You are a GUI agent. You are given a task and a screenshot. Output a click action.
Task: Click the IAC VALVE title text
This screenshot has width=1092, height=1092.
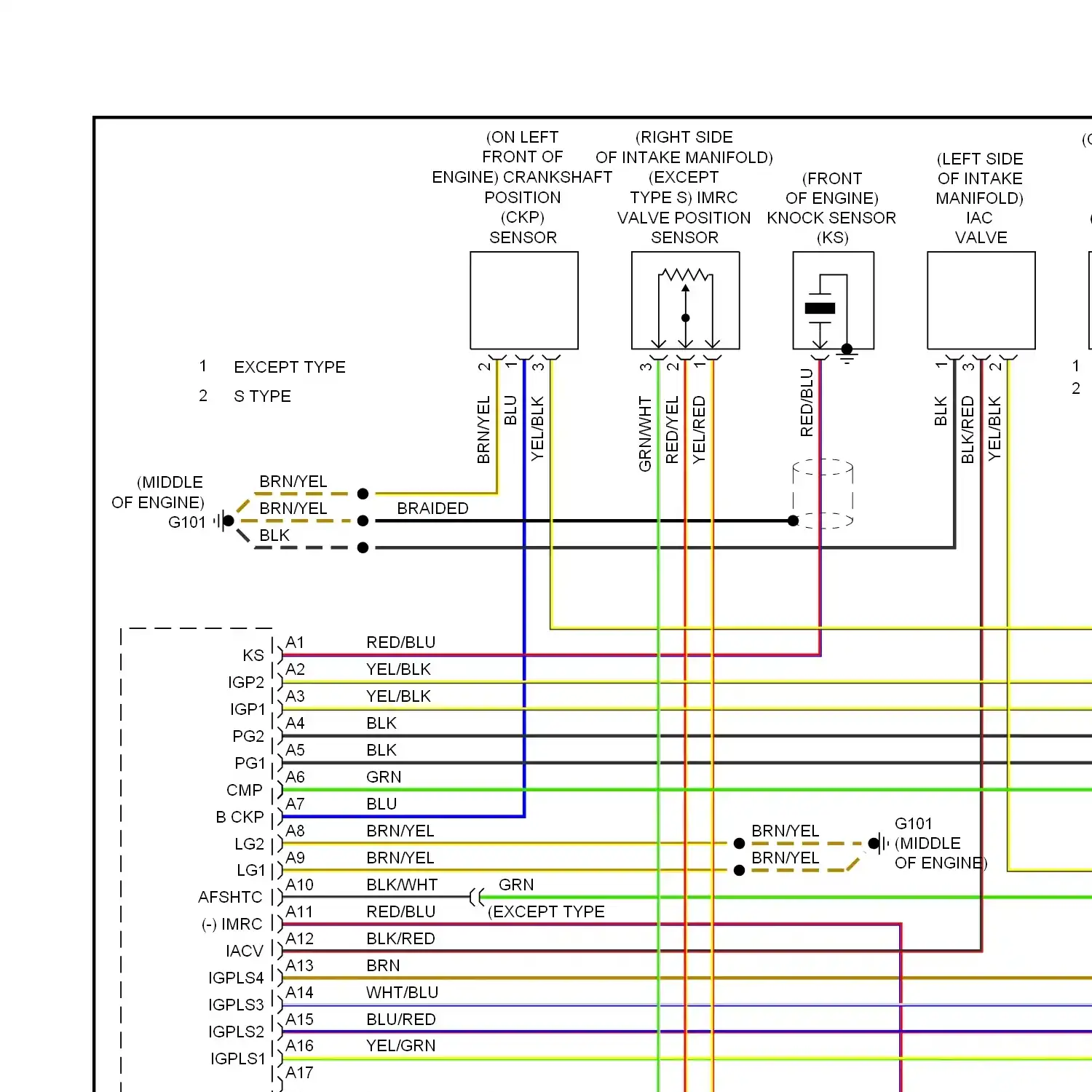click(x=981, y=228)
